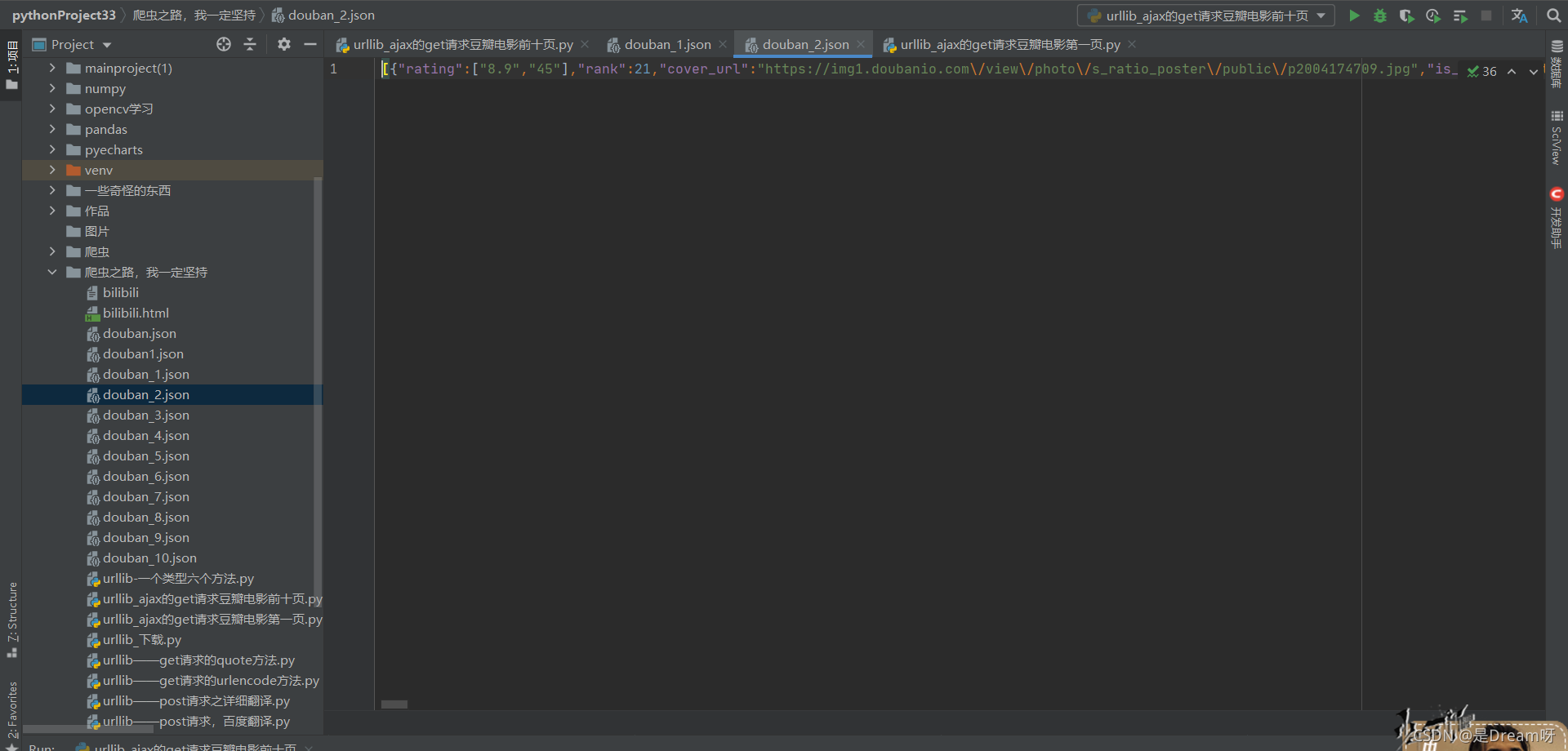Jump to next highlighted problem arrow
This screenshot has height=751, width=1568.
tap(1534, 71)
